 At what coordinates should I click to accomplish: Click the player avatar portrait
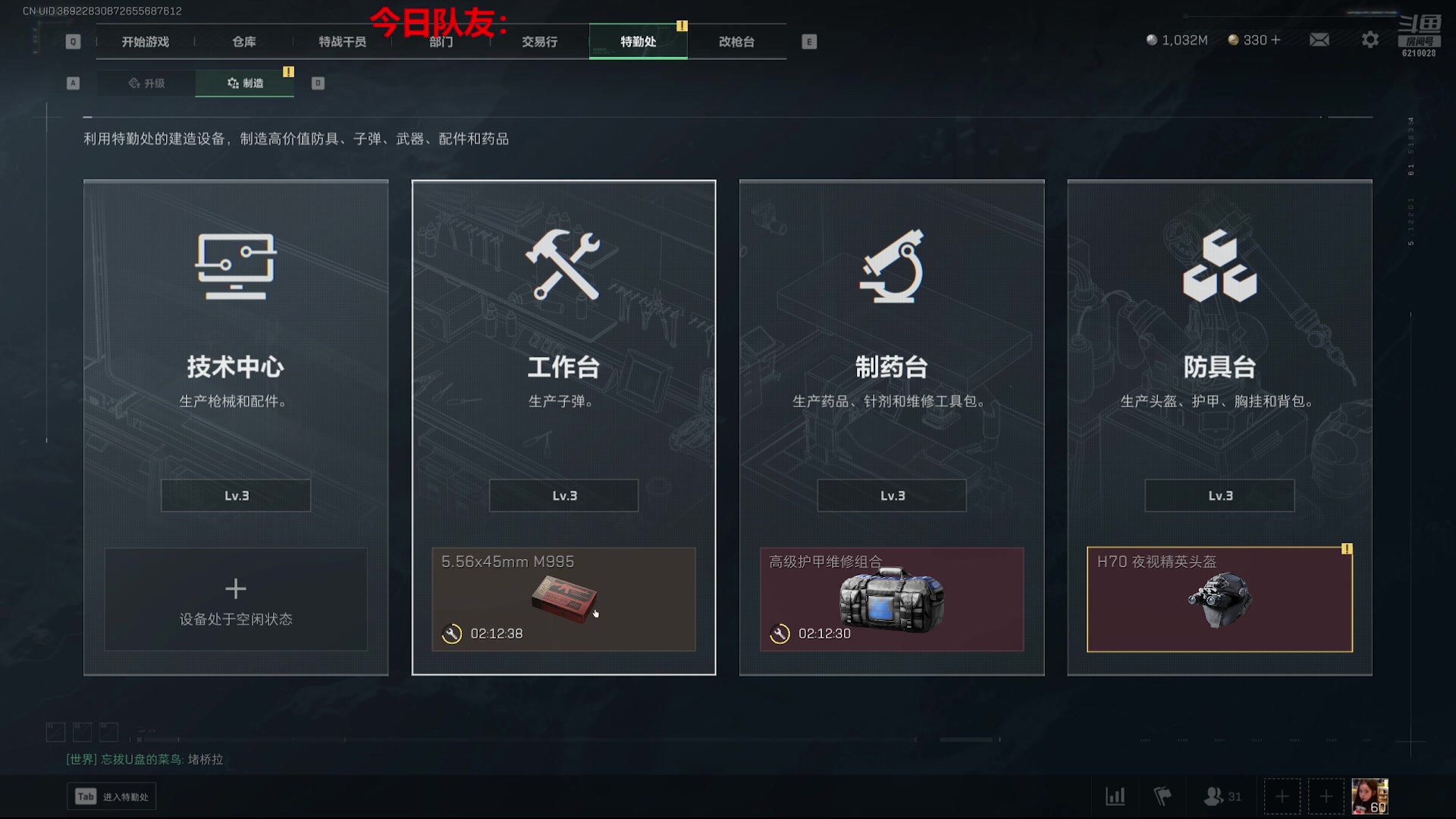pos(1370,796)
